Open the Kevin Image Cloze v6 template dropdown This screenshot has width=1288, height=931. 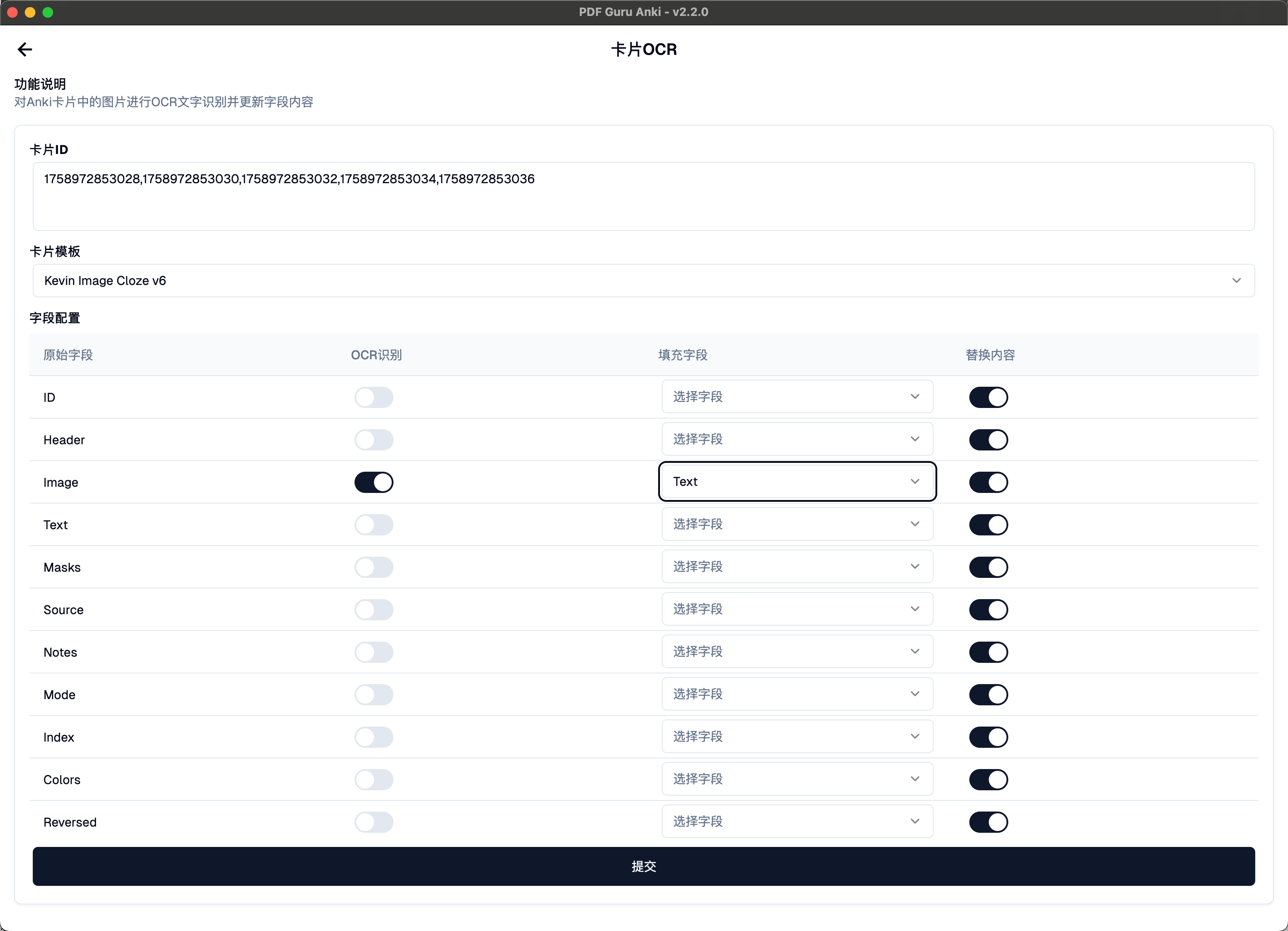[644, 281]
